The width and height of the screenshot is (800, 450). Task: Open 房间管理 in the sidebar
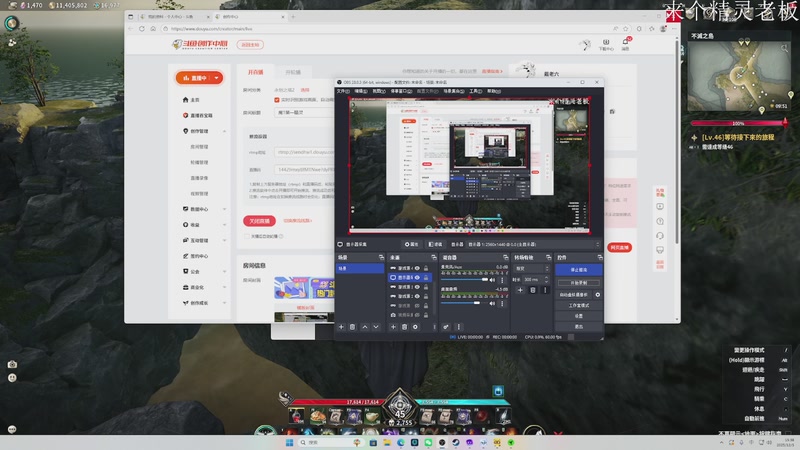click(199, 147)
